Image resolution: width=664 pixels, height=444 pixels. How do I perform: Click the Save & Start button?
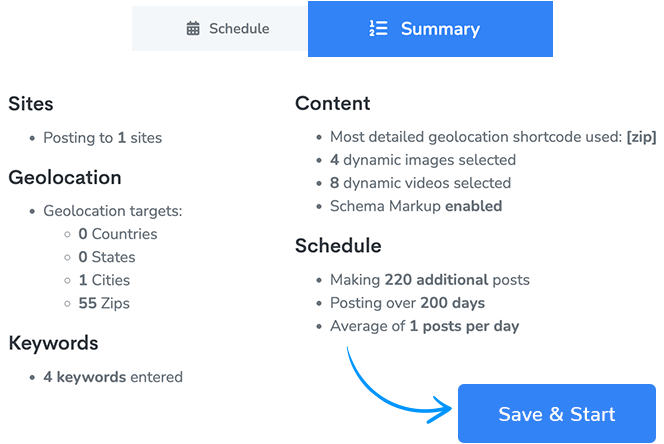[556, 413]
